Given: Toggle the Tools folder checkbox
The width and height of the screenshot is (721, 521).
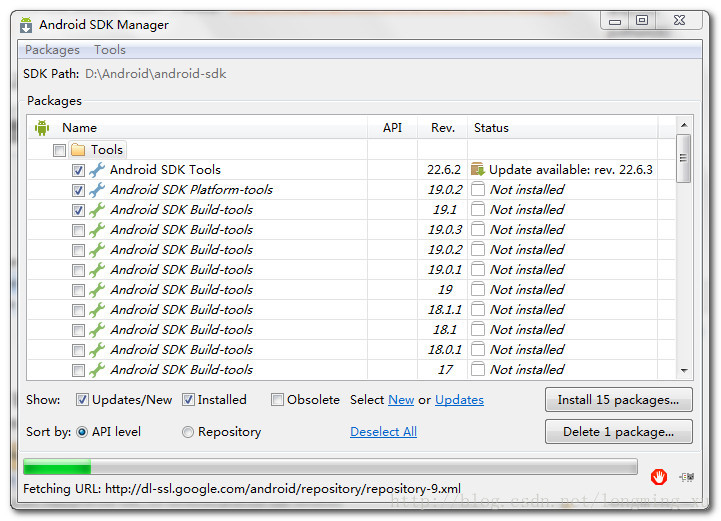Looking at the screenshot, I should 59,150.
